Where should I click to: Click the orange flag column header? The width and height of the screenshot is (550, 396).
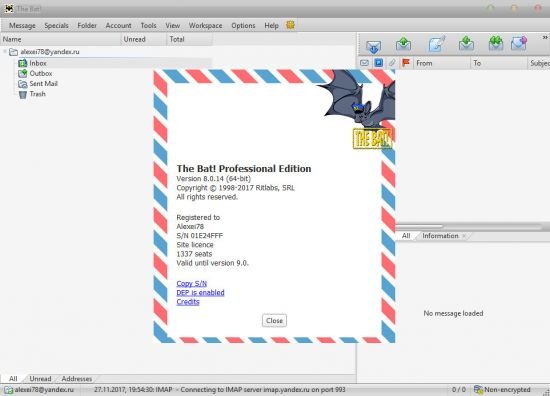406,63
